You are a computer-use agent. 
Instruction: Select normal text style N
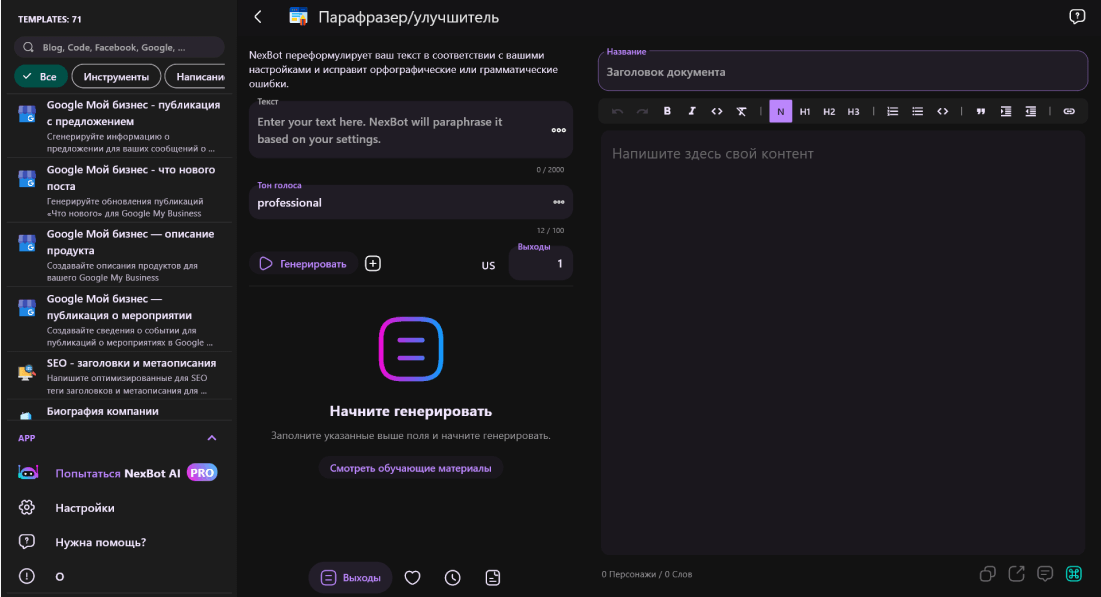[780, 111]
